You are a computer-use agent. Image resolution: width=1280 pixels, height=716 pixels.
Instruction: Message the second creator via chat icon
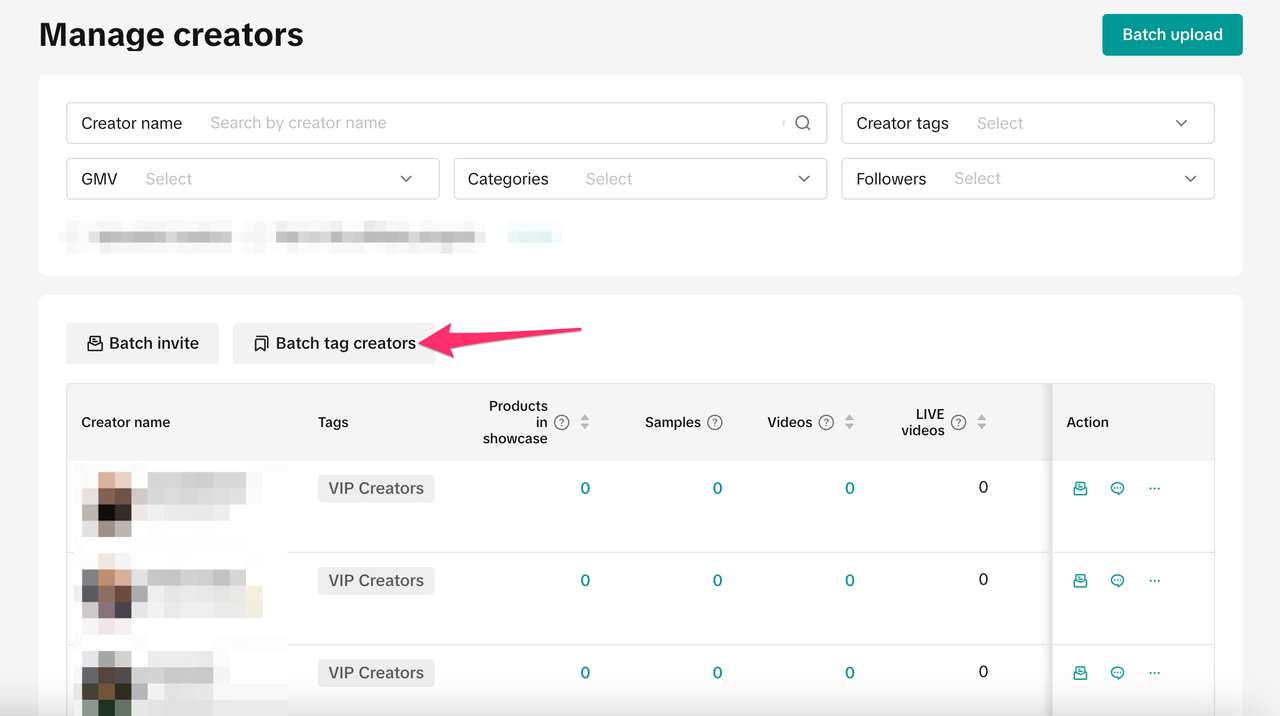(1117, 581)
